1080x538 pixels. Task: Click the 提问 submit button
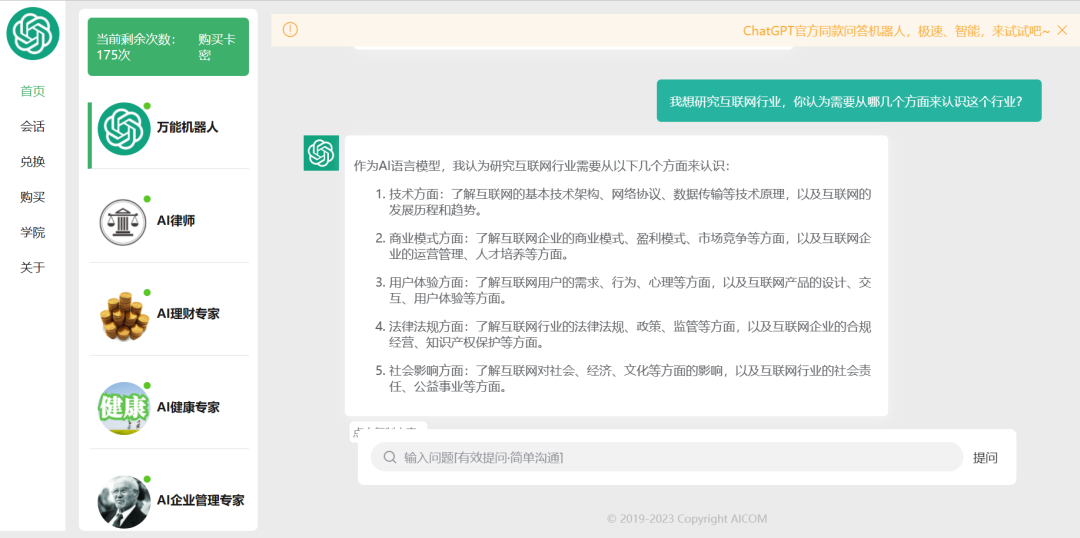pyautogui.click(x=985, y=458)
